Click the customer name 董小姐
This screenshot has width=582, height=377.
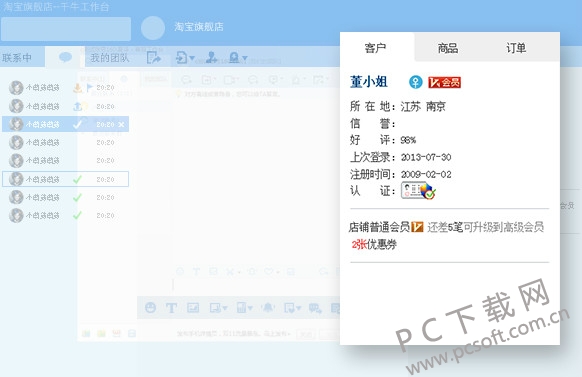(x=369, y=82)
